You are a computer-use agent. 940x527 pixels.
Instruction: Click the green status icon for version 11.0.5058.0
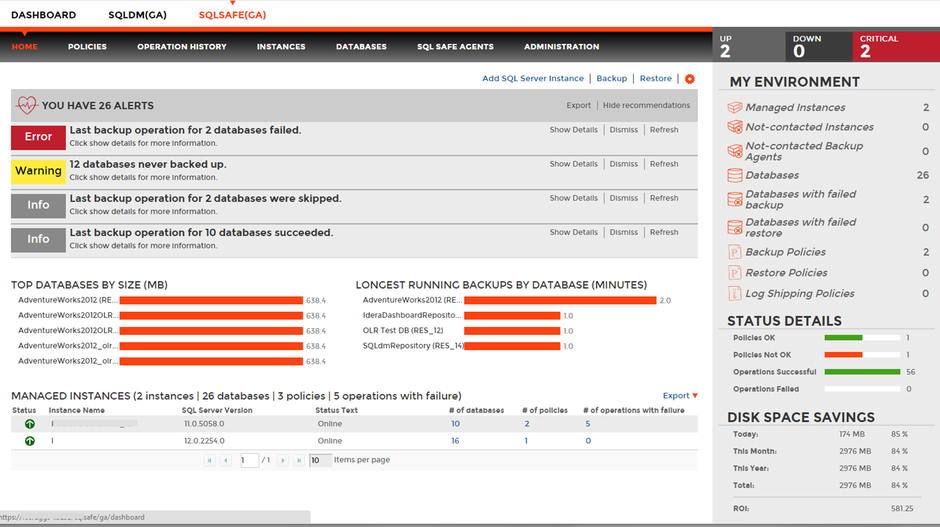(29, 424)
